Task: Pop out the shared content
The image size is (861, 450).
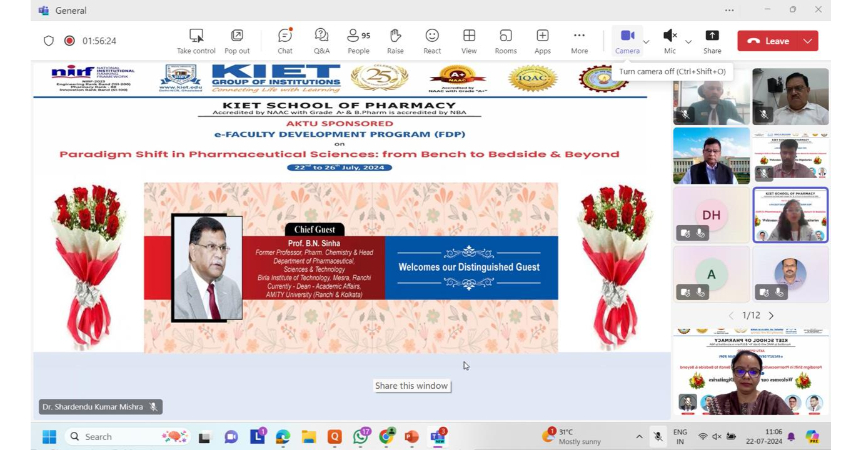Action: [x=237, y=41]
